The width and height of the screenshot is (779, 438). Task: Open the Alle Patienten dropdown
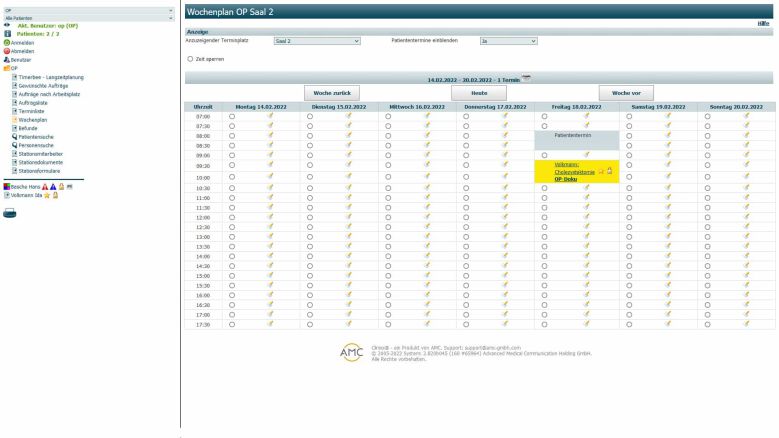(88, 18)
